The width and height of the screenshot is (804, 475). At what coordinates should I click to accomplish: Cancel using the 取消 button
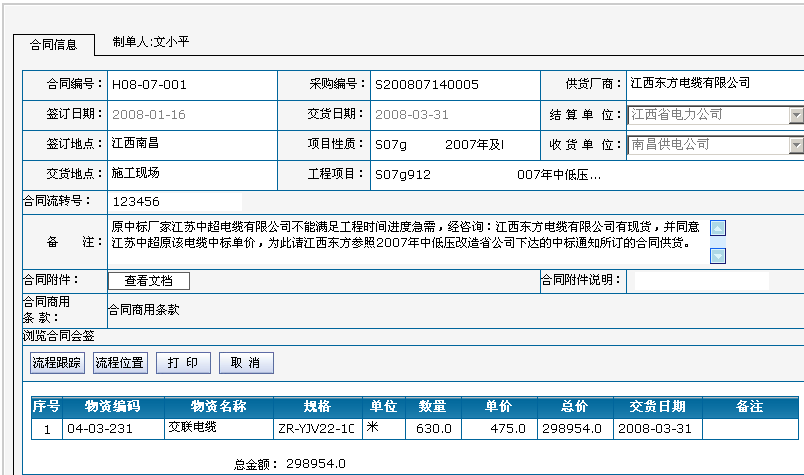pos(246,363)
